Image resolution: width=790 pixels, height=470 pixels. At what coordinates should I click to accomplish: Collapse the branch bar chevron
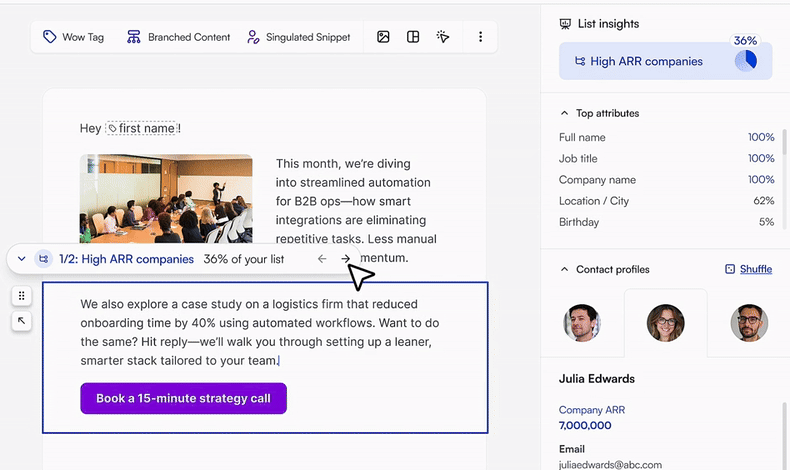coord(21,259)
